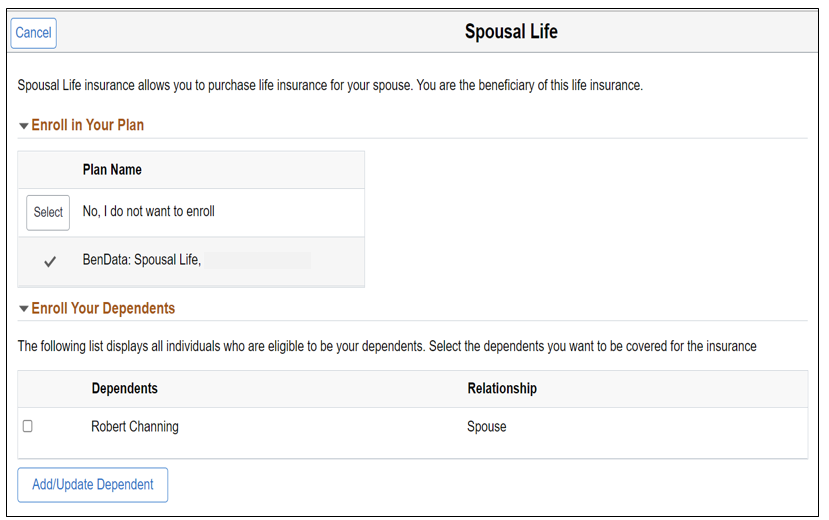Click the Spousal Life page title
The width and height of the screenshot is (829, 520).
(x=511, y=32)
